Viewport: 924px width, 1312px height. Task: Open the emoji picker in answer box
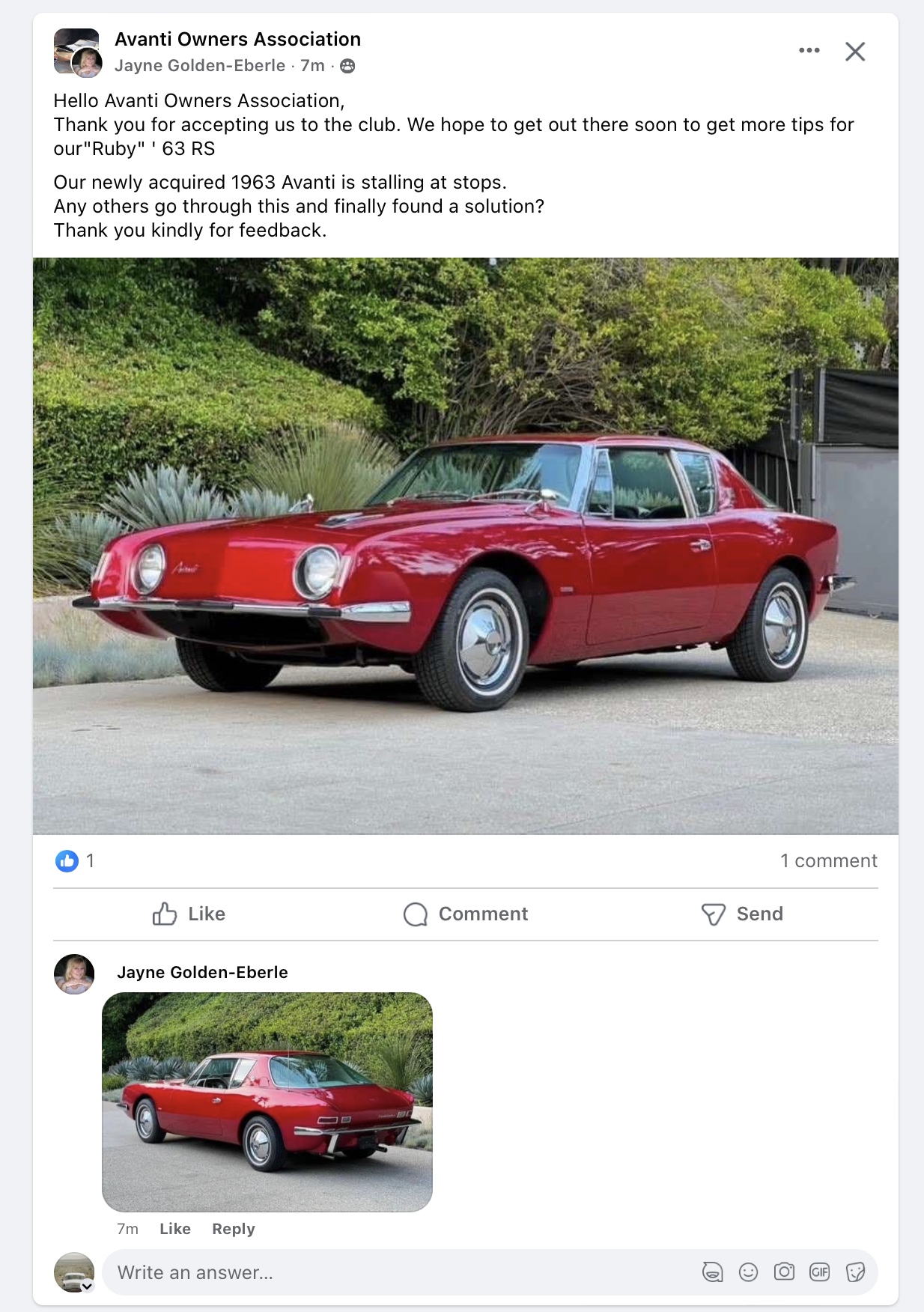pos(748,1272)
